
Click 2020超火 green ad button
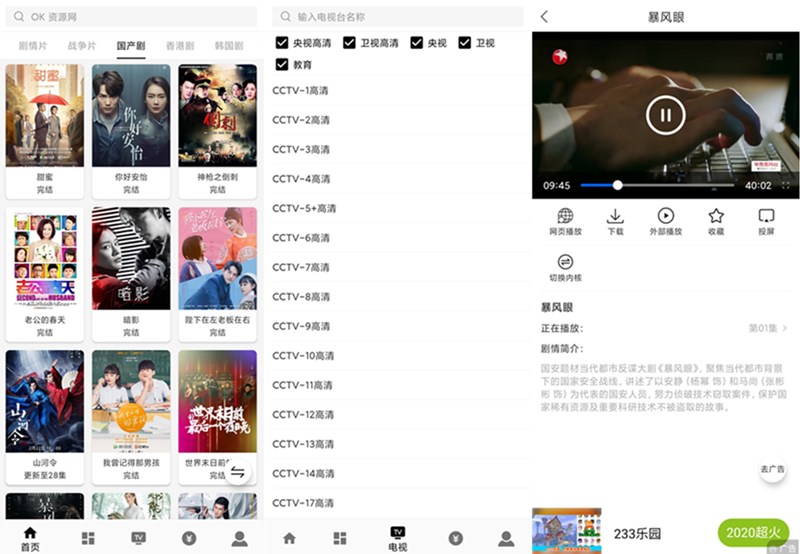[x=754, y=533]
